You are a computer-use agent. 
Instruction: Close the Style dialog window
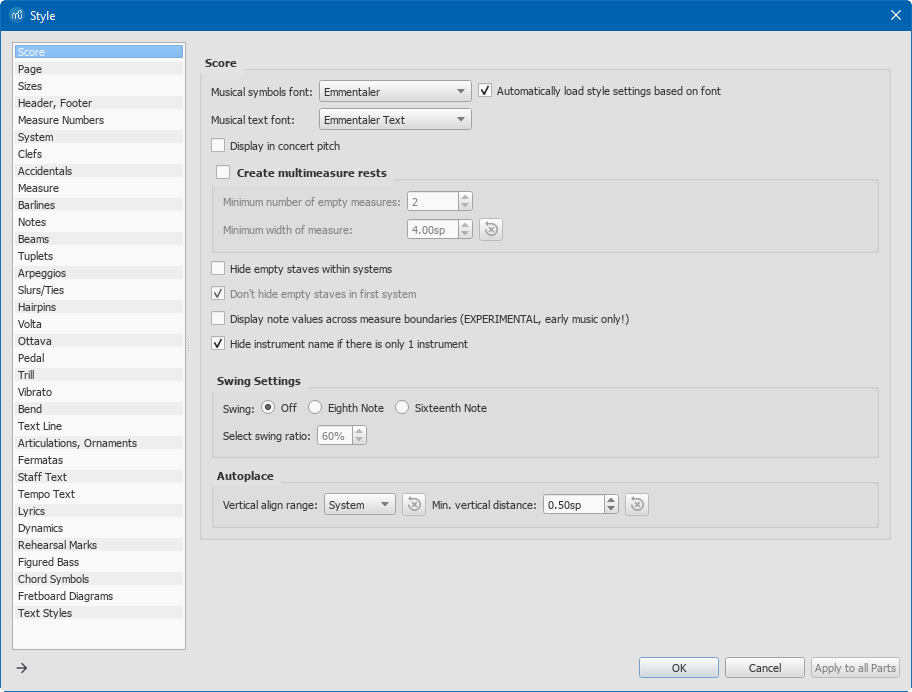click(x=895, y=15)
